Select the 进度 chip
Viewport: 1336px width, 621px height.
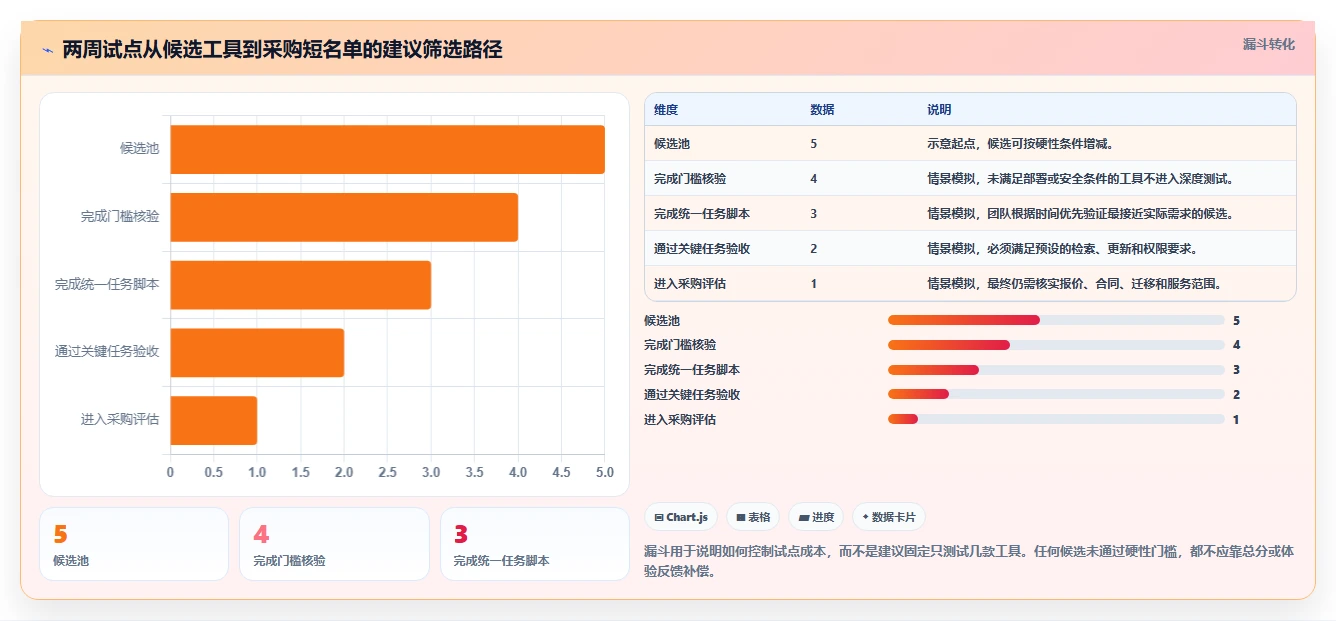pyautogui.click(x=816, y=517)
